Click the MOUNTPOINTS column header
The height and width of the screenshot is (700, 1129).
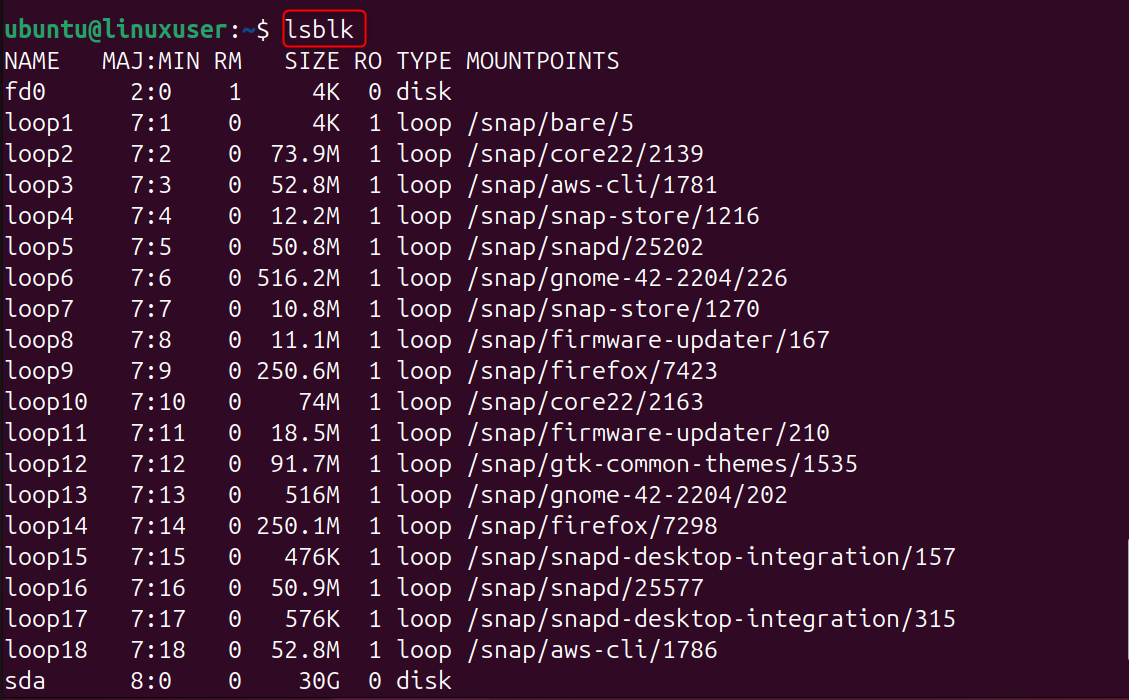pos(542,61)
